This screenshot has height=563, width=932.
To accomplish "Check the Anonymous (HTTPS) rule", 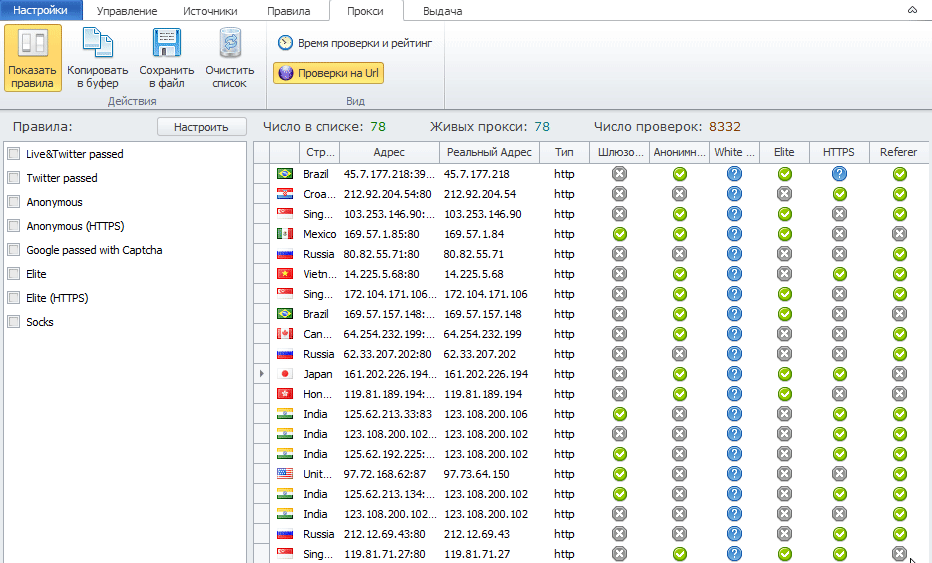I will click(14, 226).
